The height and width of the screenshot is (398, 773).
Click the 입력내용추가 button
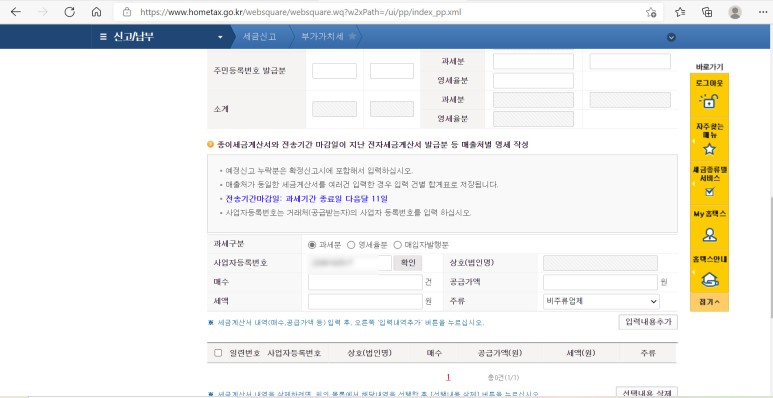click(648, 322)
